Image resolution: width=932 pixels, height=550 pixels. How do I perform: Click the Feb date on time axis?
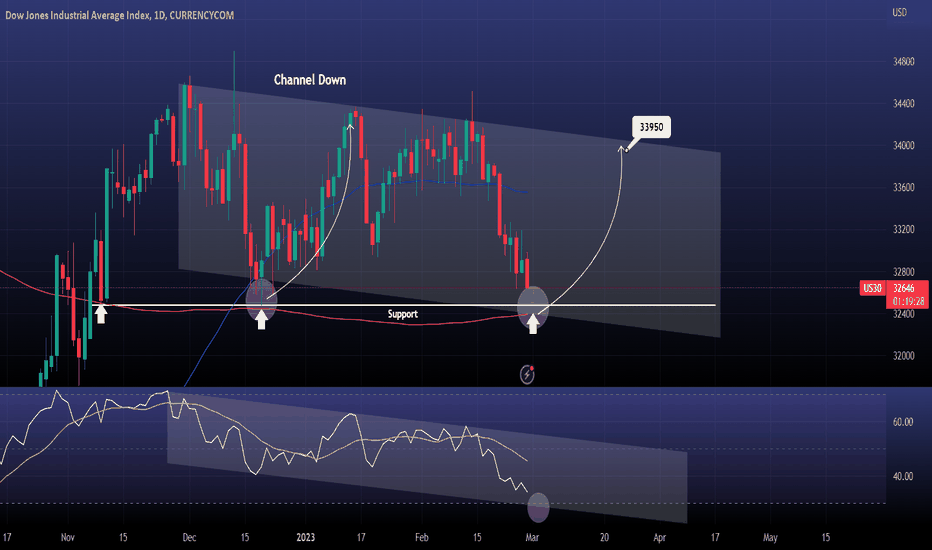(x=421, y=538)
